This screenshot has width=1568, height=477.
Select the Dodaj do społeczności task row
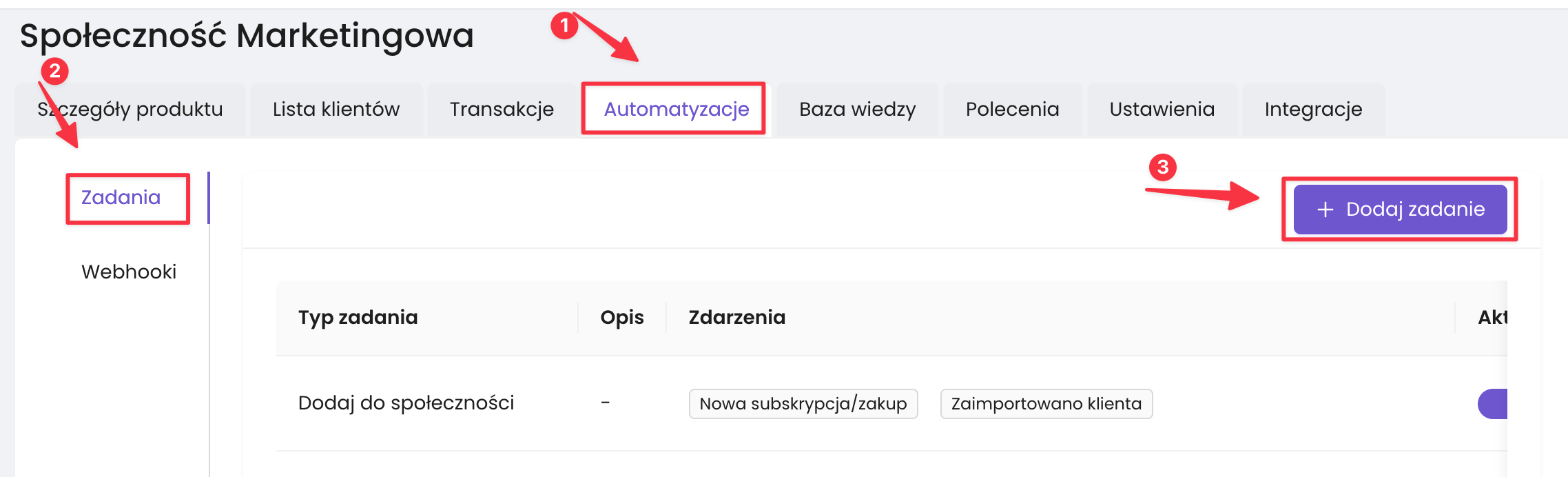(x=406, y=403)
